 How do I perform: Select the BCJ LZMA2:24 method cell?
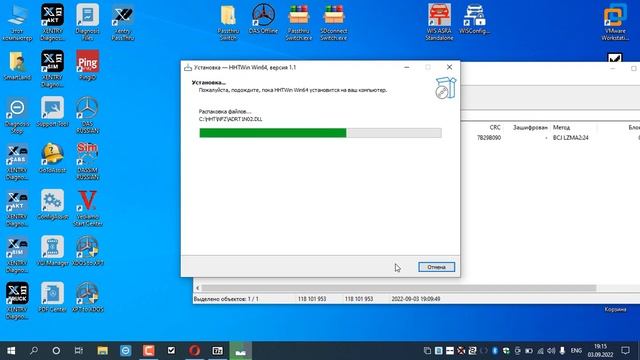point(571,138)
